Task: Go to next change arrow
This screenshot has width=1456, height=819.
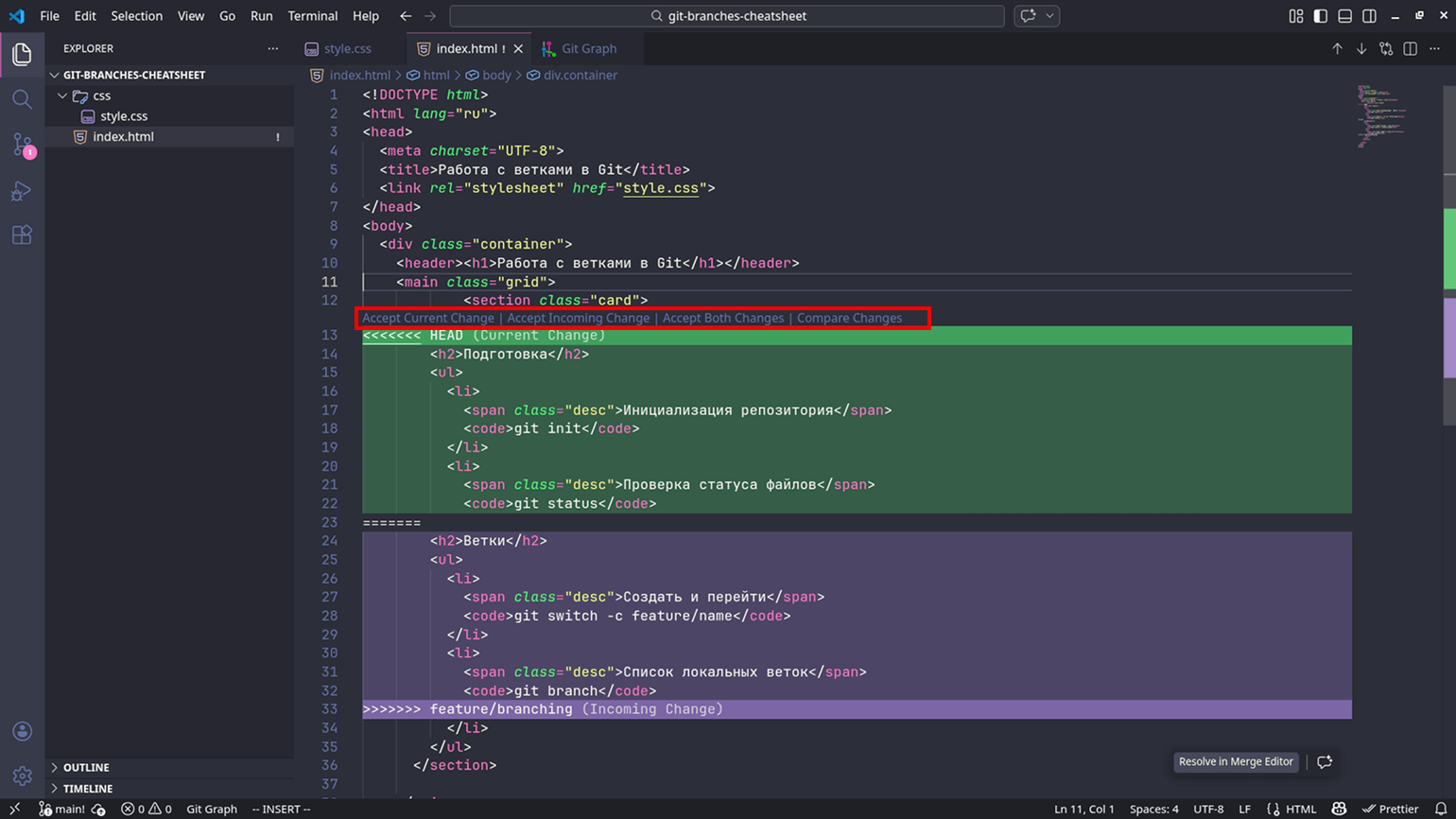Action: click(x=1361, y=48)
